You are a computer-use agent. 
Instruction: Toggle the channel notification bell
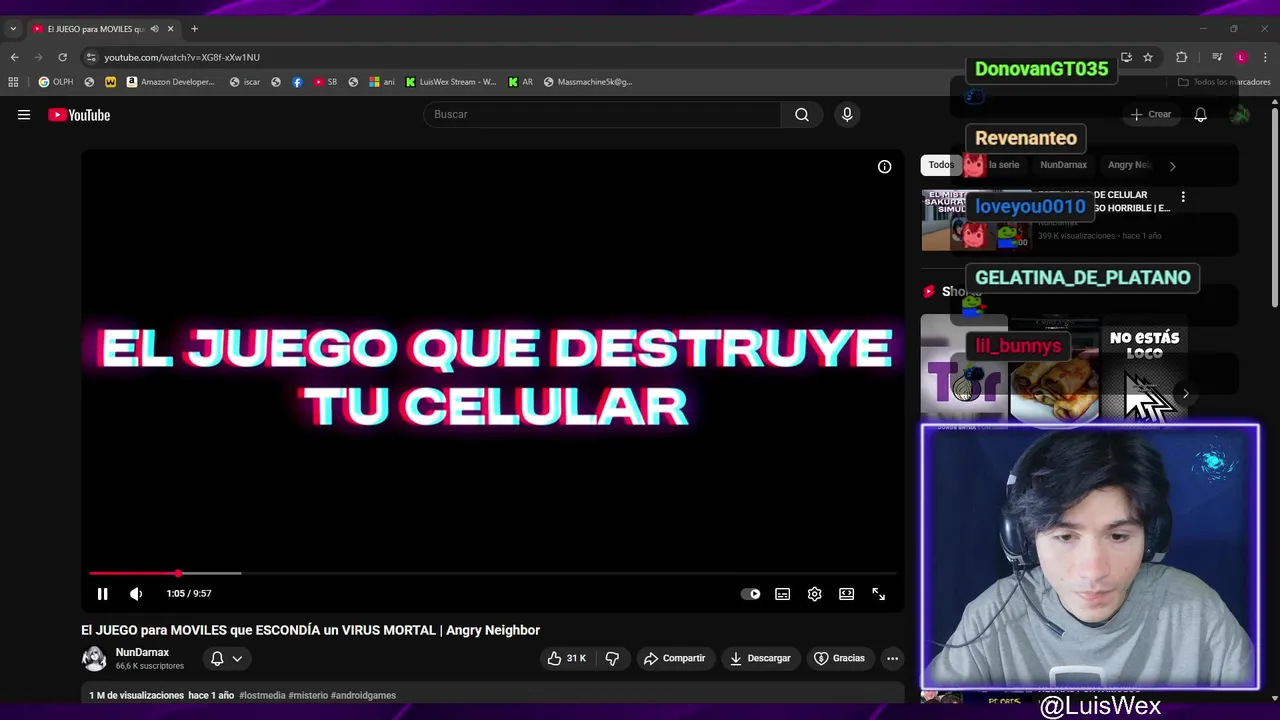(x=217, y=658)
